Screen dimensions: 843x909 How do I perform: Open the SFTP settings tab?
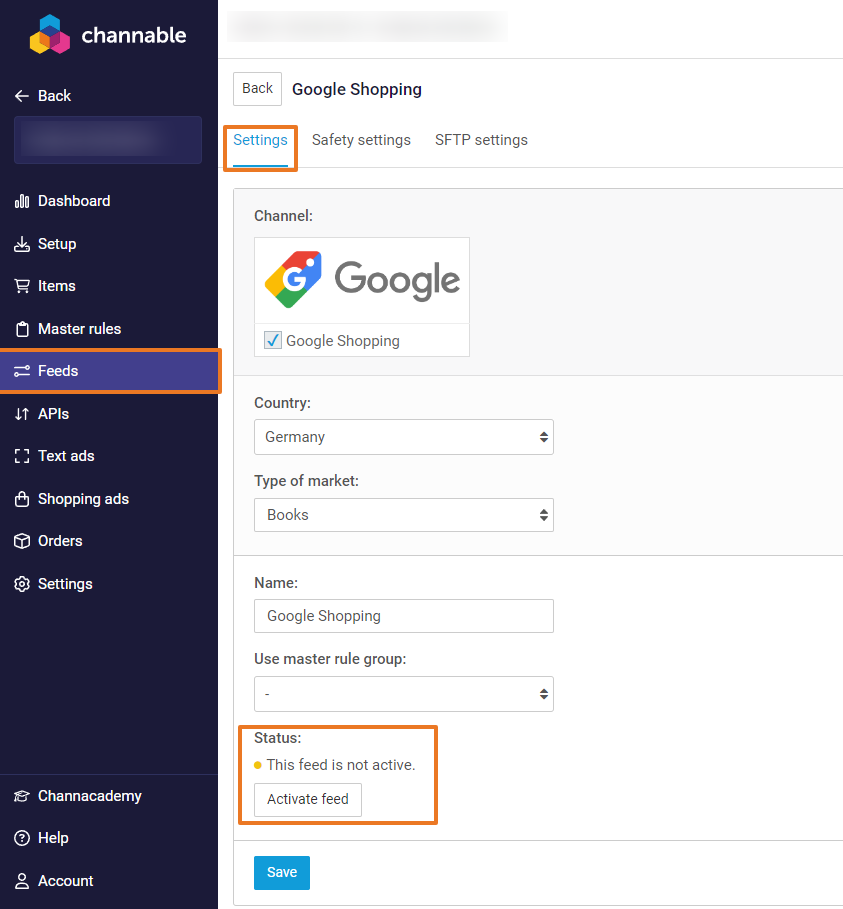click(x=481, y=140)
